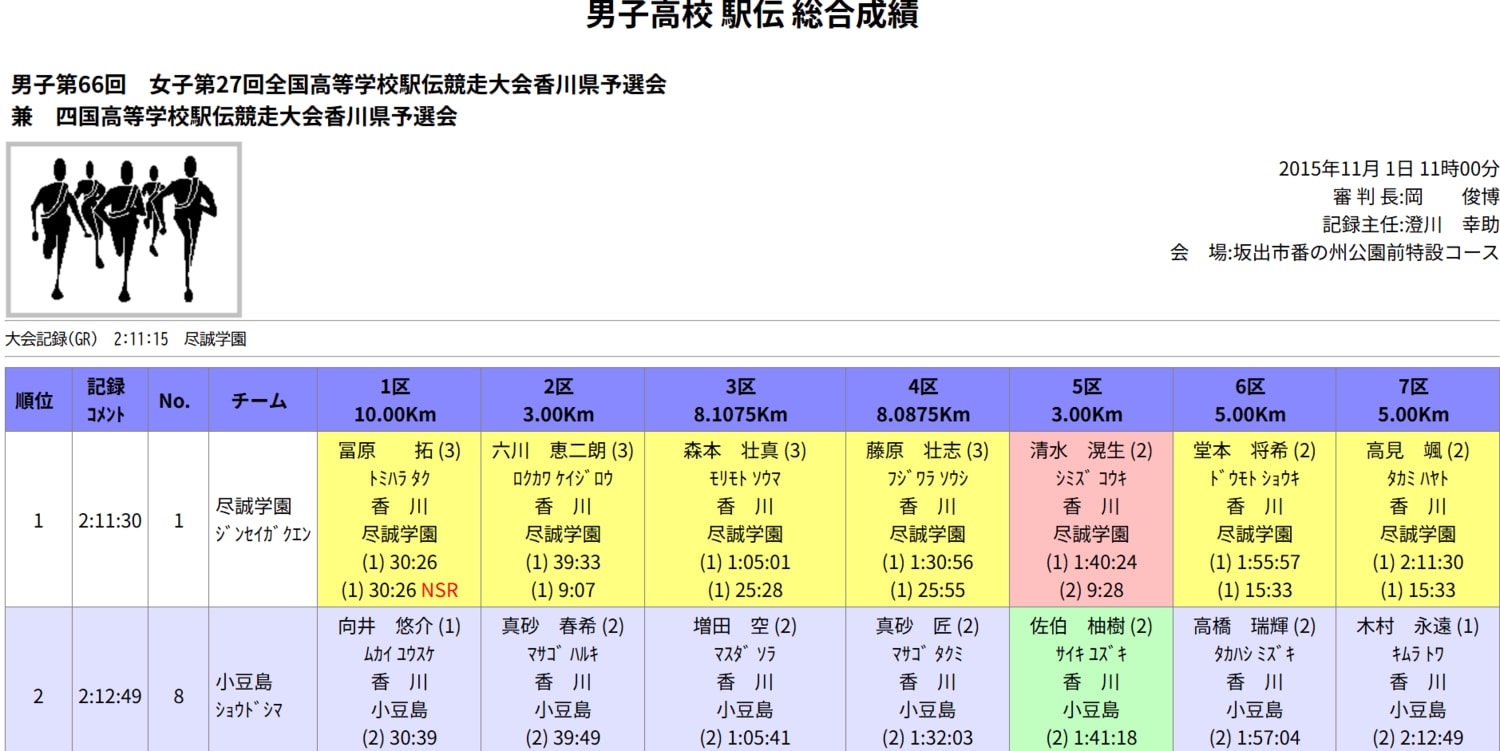
Task: Select the 1区 10.00Km header
Action: click(395, 398)
